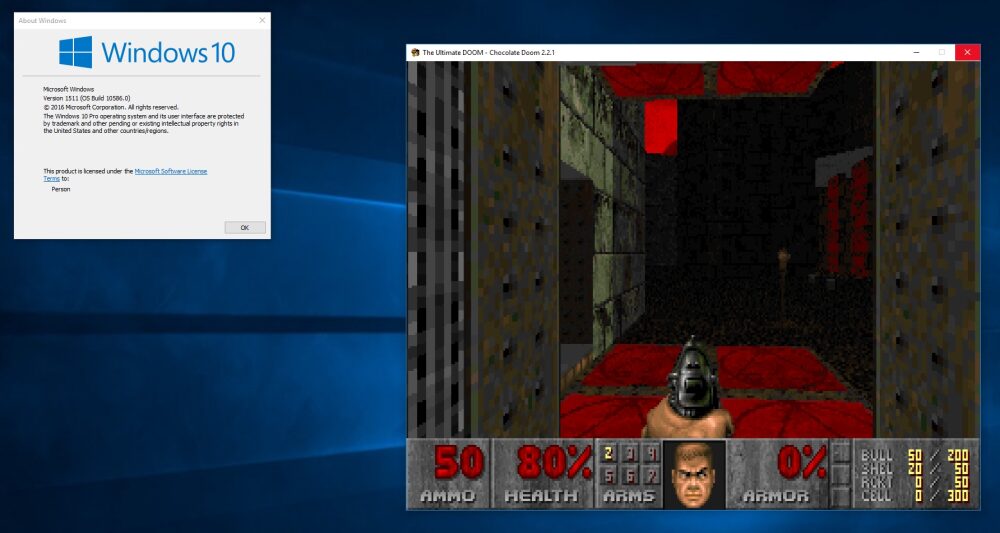Select arms slot number 4 in HUD
The width and height of the screenshot is (1000, 533).
point(651,454)
